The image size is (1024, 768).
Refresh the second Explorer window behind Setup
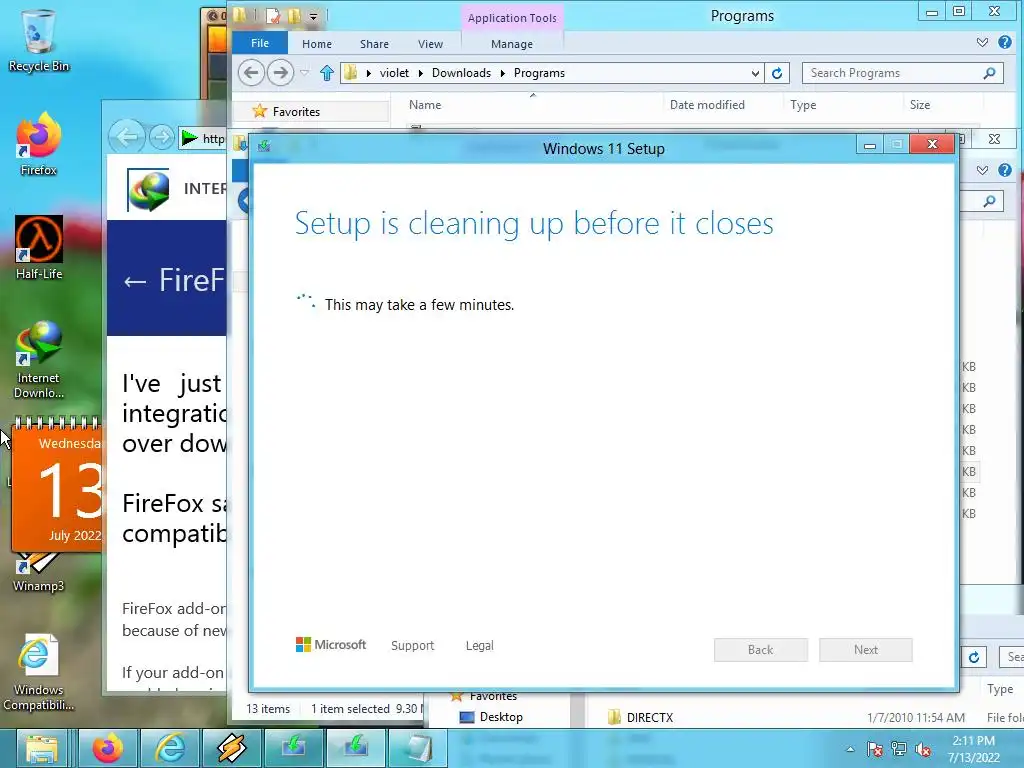pyautogui.click(x=974, y=657)
